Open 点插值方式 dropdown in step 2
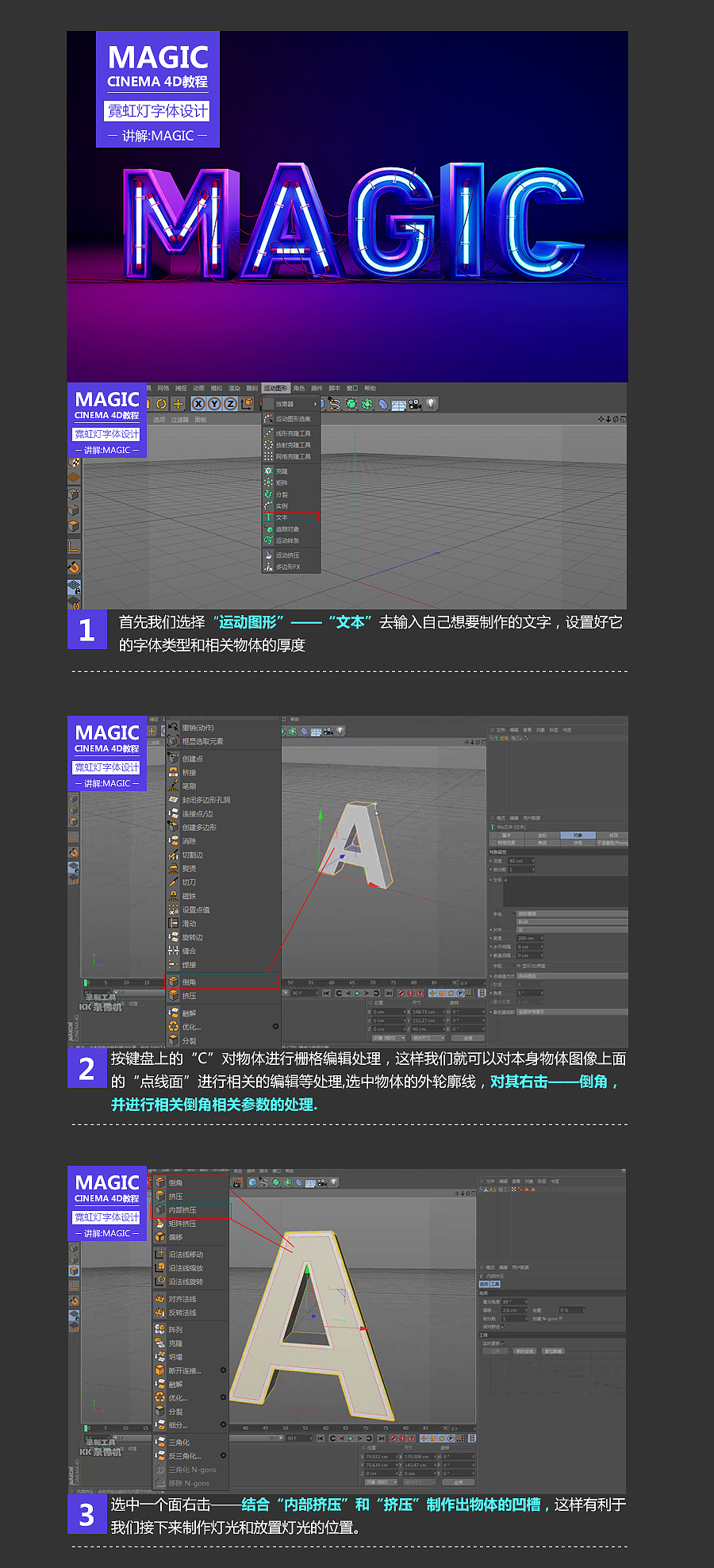Viewport: 714px width, 1568px height. 572,976
